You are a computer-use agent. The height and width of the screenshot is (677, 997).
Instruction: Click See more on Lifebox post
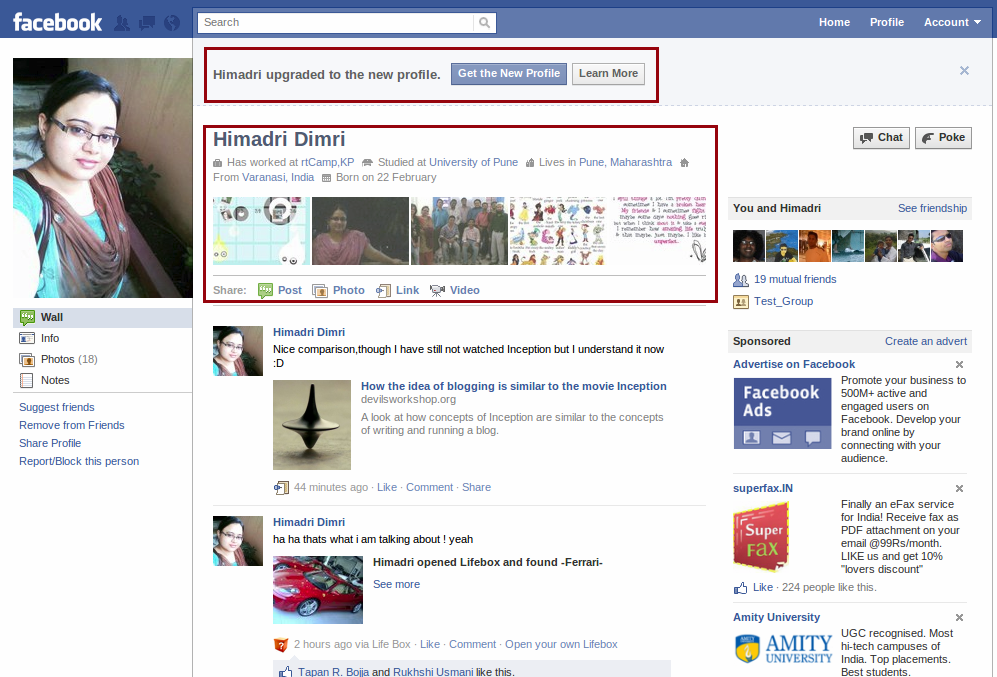tap(396, 585)
